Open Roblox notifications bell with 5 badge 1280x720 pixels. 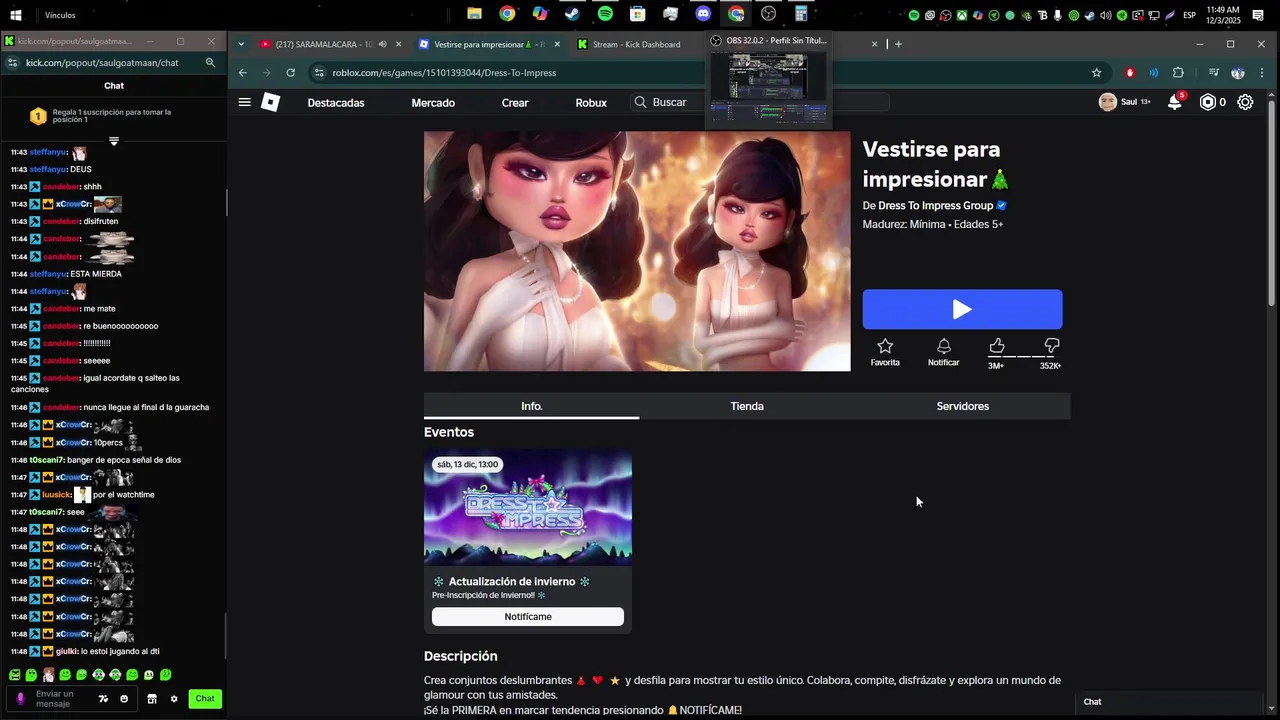pos(1175,102)
